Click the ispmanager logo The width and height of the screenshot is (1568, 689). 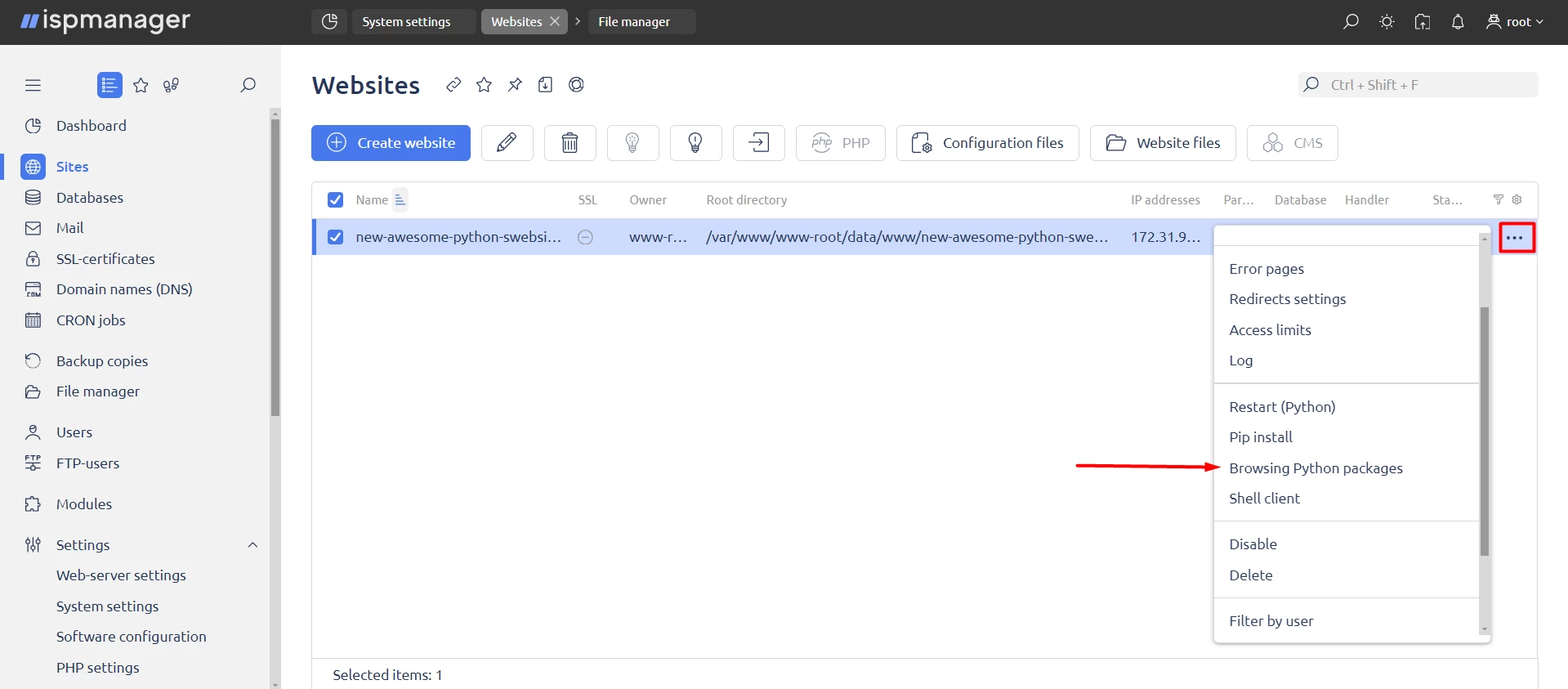tap(105, 21)
